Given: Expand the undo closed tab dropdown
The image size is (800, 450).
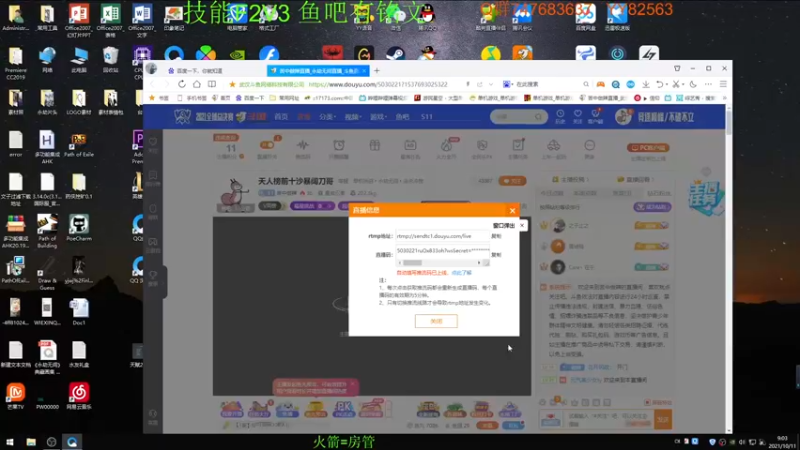Looking at the screenshot, I should coord(666,84).
